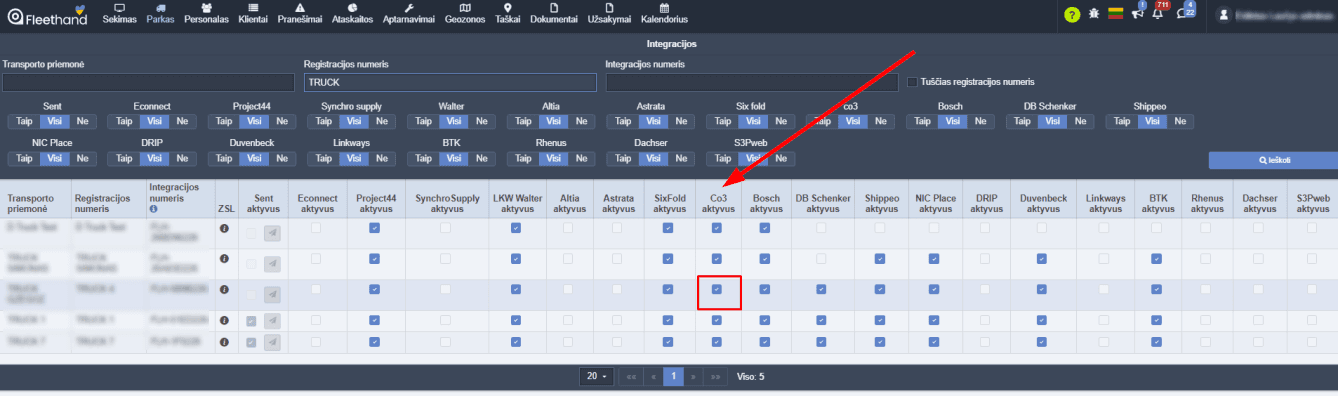Open the green help question mark icon
This screenshot has height=396, width=1338.
1072,14
